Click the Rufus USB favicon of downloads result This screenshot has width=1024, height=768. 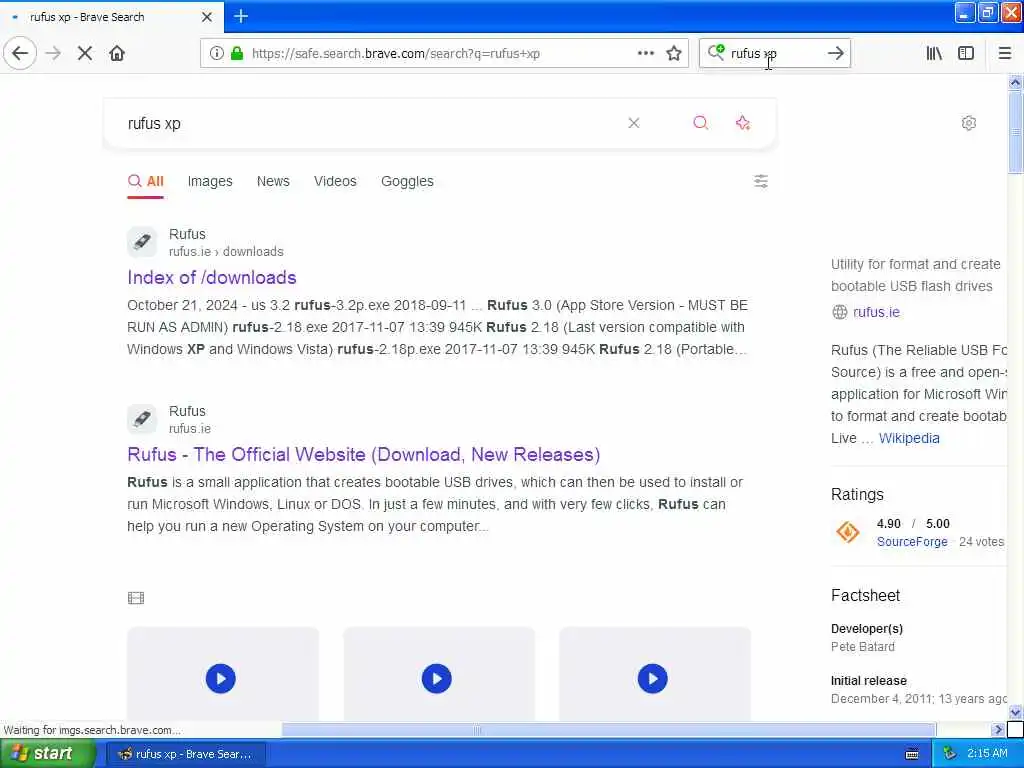click(142, 242)
